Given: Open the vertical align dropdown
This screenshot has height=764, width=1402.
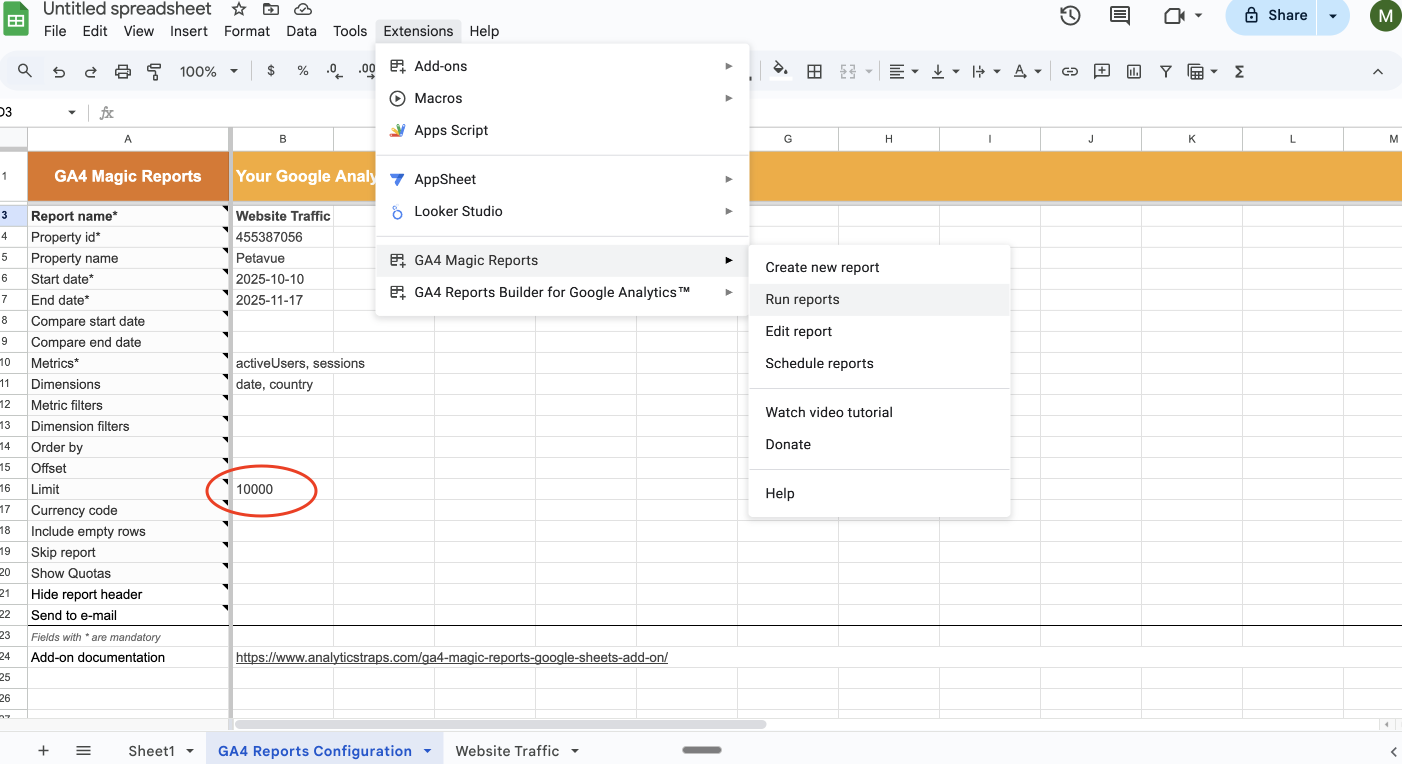Looking at the screenshot, I should click(944, 71).
